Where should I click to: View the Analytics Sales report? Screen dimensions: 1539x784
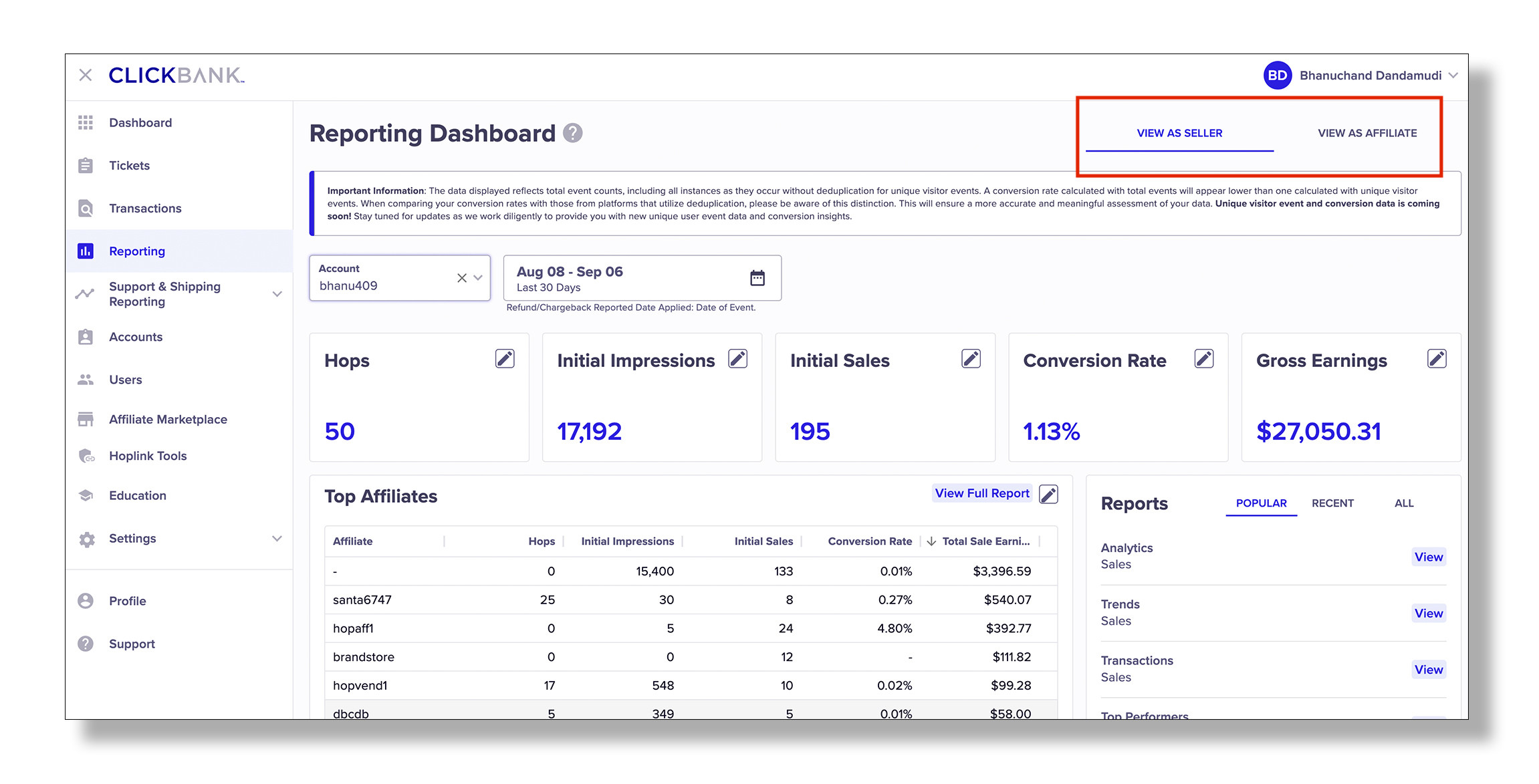click(1428, 557)
